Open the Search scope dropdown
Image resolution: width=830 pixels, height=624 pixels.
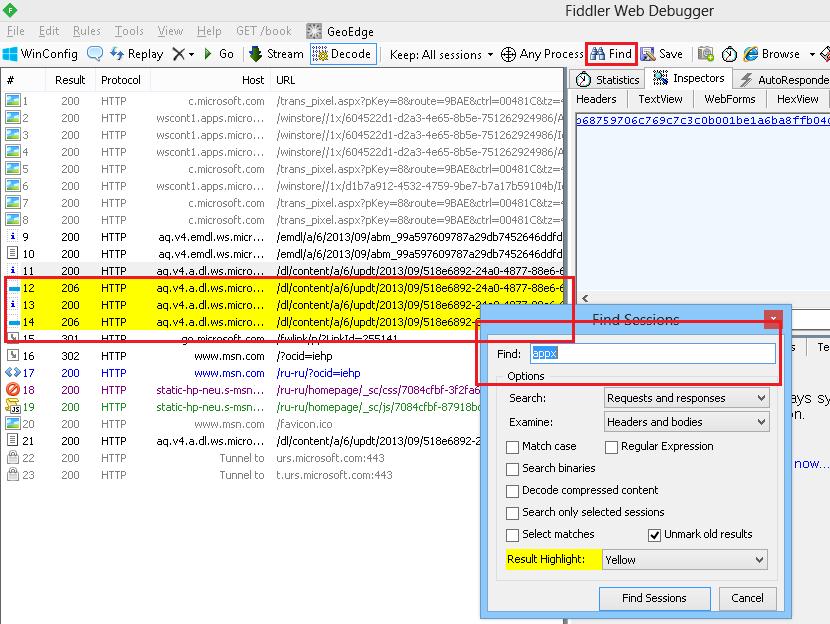(686, 398)
